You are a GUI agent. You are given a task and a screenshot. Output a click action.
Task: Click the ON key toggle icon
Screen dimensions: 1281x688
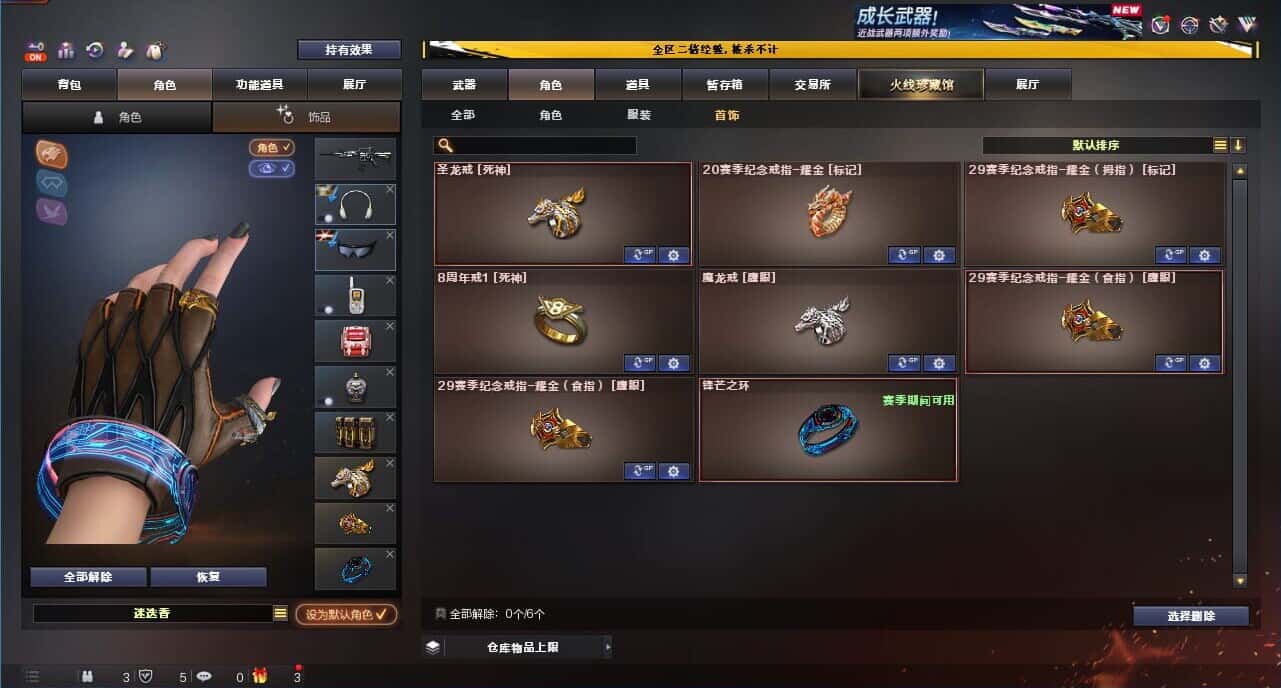point(36,51)
